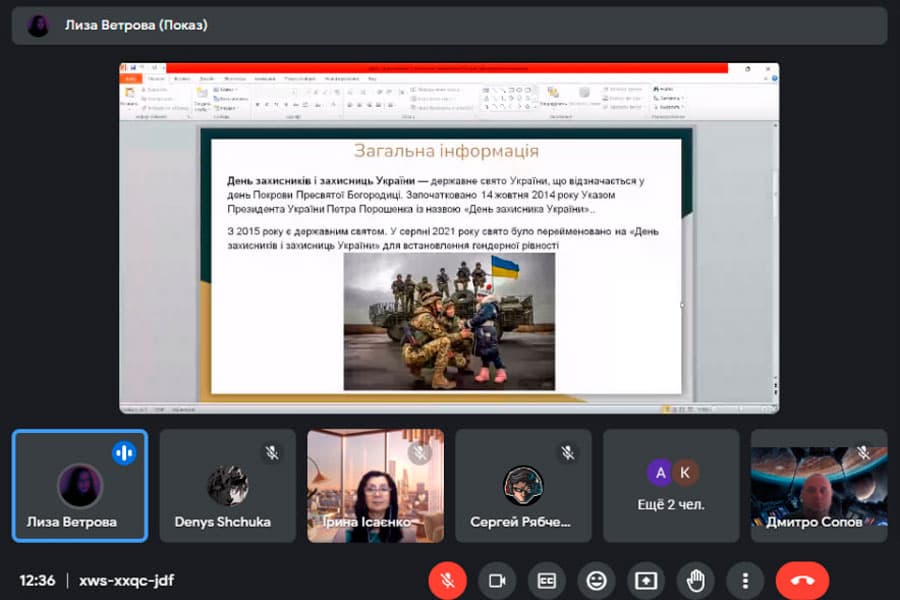
Task: Click Denys Shchuka's participant tile
Action: pos(228,486)
